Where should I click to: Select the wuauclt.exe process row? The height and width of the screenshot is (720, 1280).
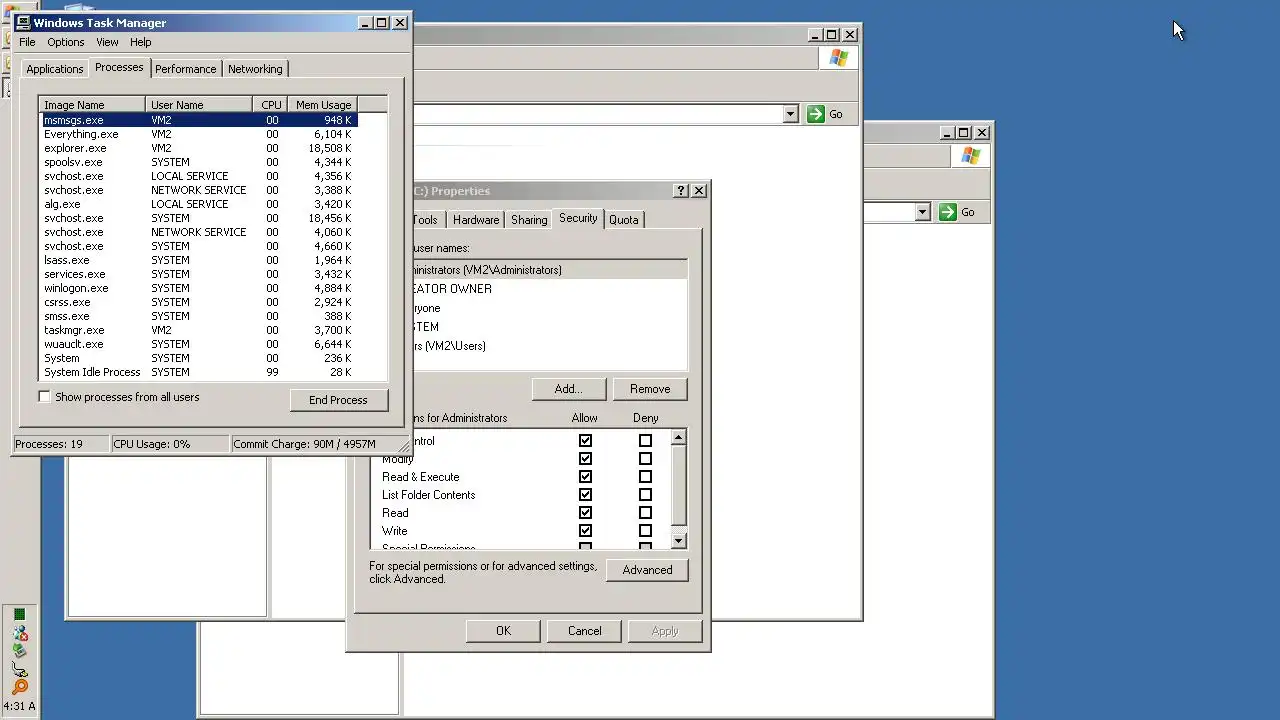pos(198,344)
